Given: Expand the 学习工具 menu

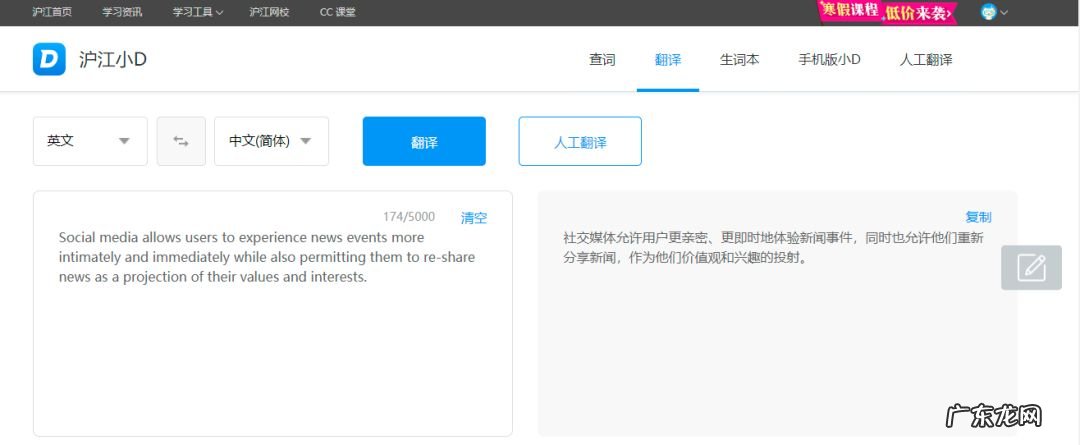Looking at the screenshot, I should click(x=198, y=12).
